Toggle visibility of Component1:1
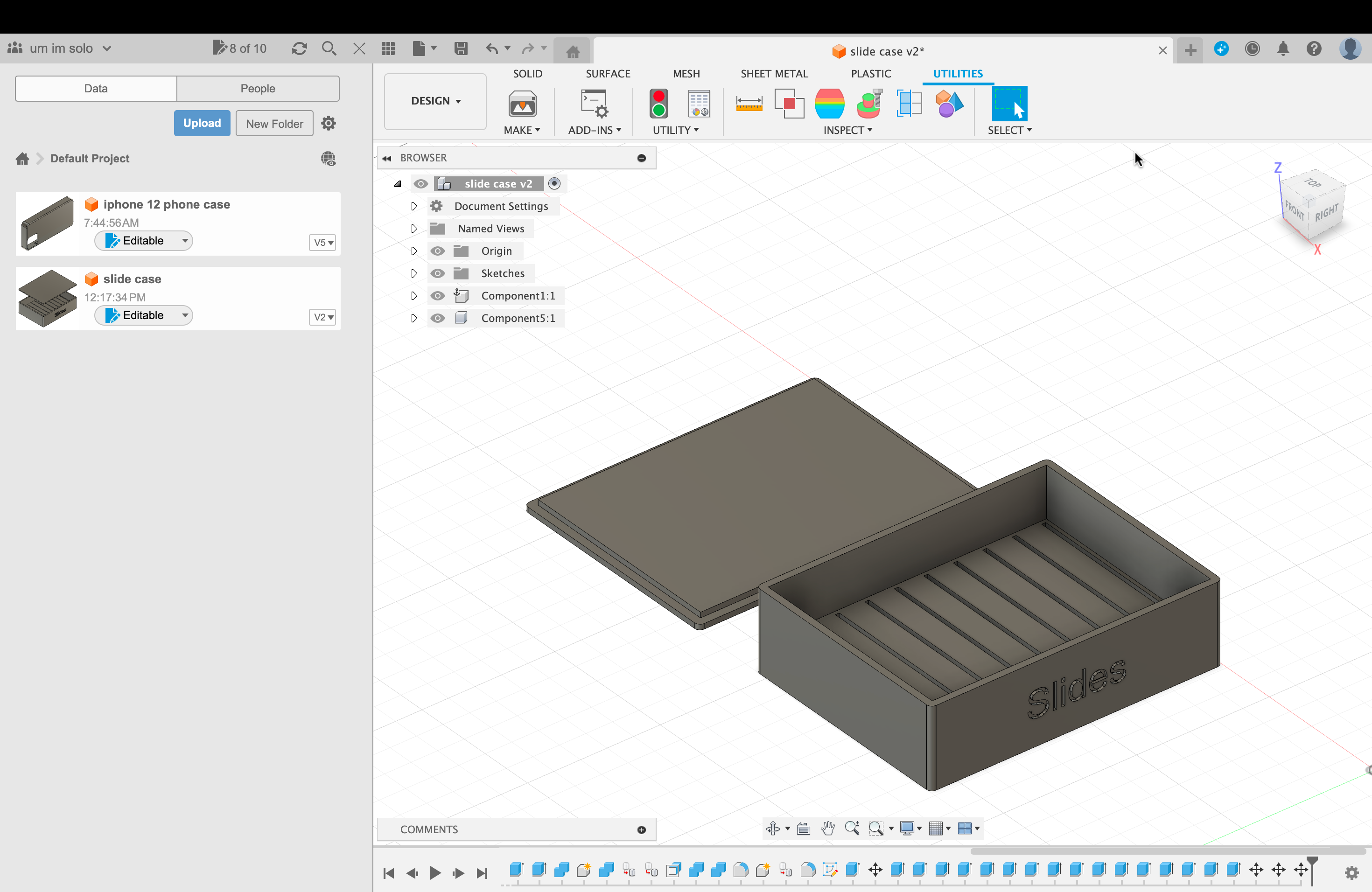 [438, 296]
